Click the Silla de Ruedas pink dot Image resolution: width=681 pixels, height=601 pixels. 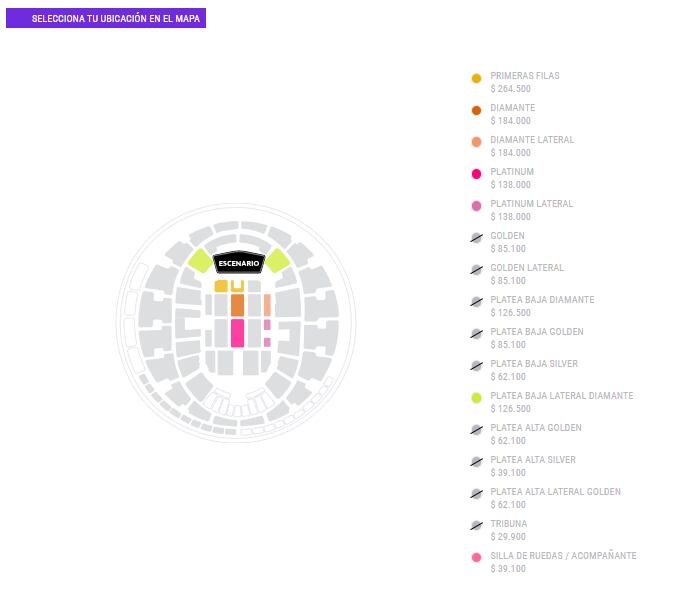(x=476, y=558)
